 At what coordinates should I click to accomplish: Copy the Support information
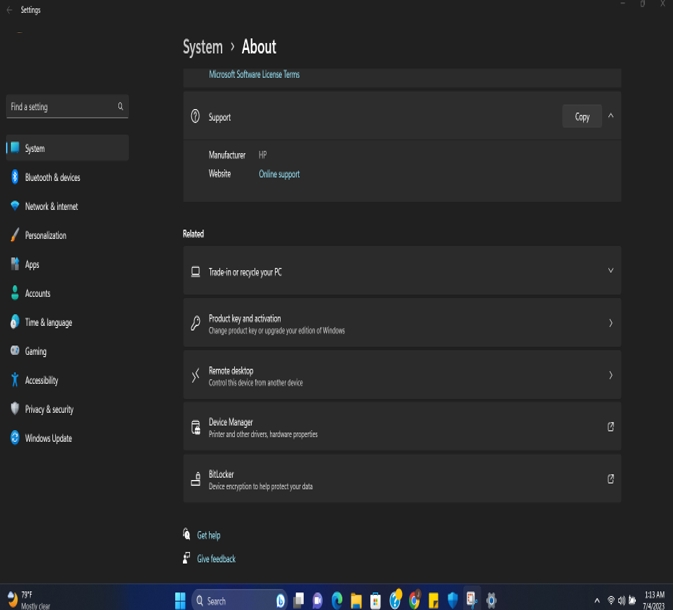coord(582,116)
